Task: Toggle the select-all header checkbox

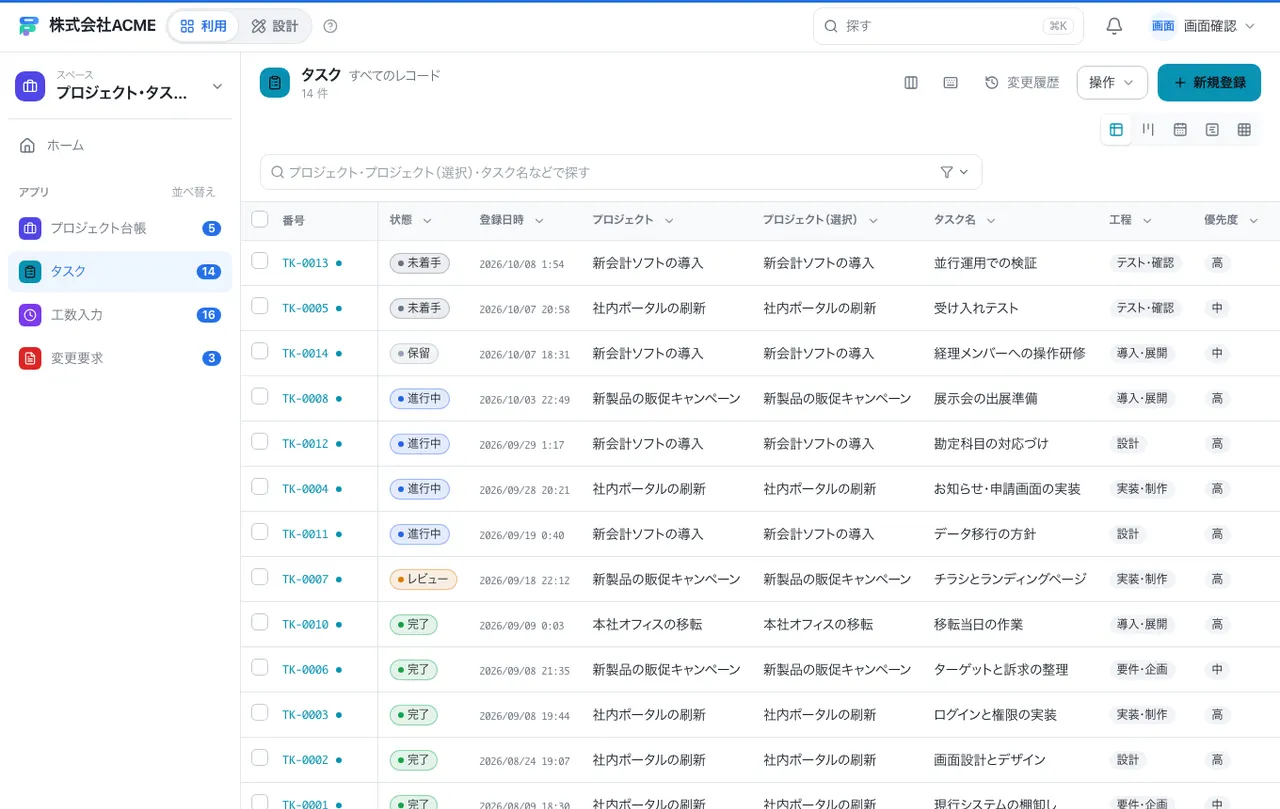Action: tap(260, 219)
